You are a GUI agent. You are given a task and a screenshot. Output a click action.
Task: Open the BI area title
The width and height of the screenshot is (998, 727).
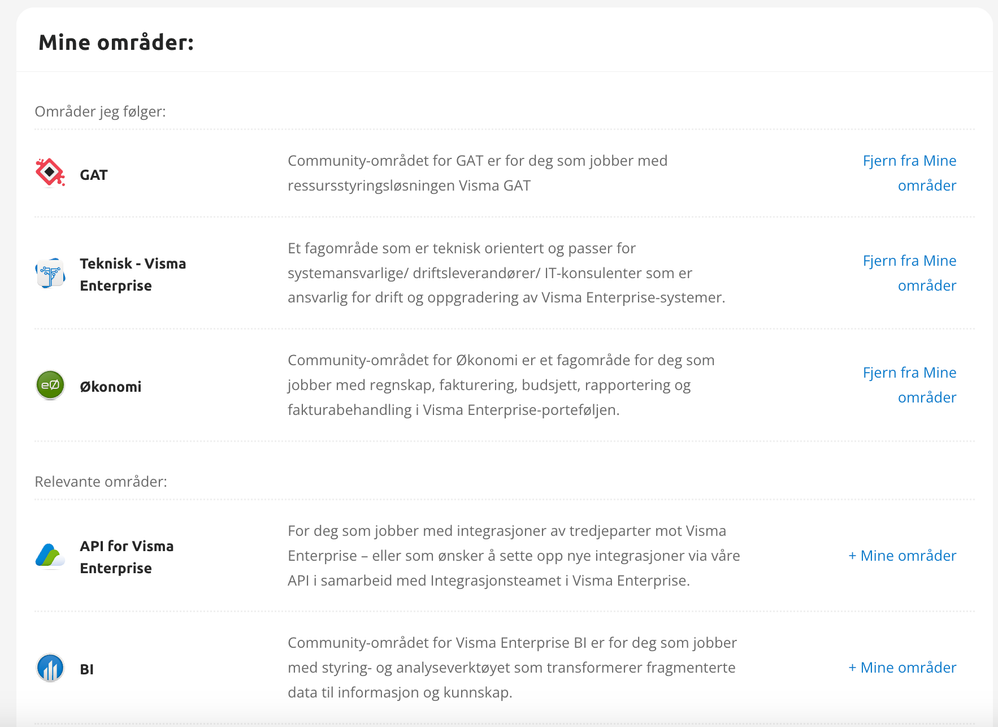click(x=87, y=669)
